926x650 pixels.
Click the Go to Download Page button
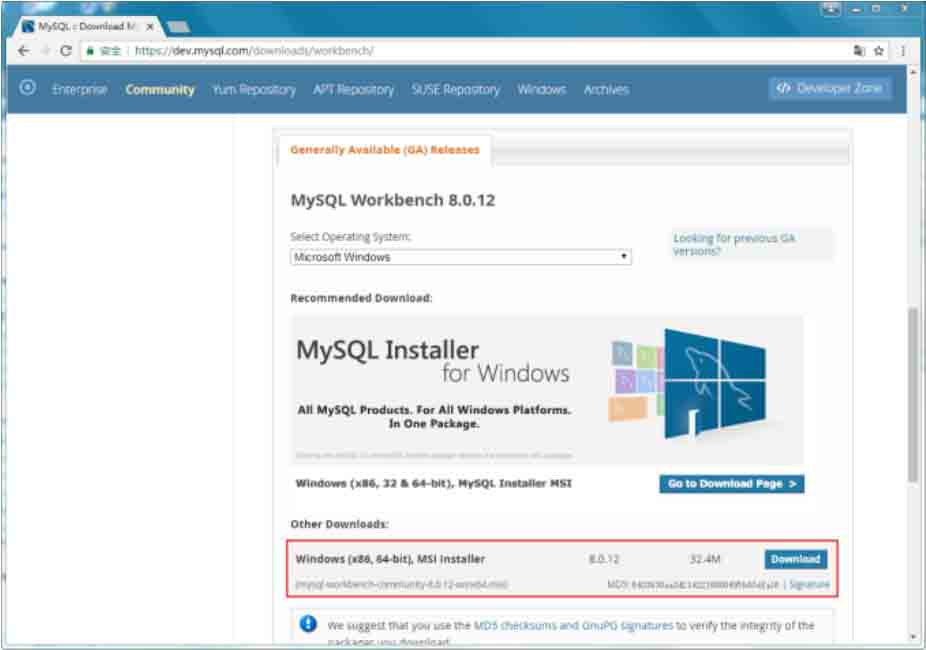tap(732, 484)
